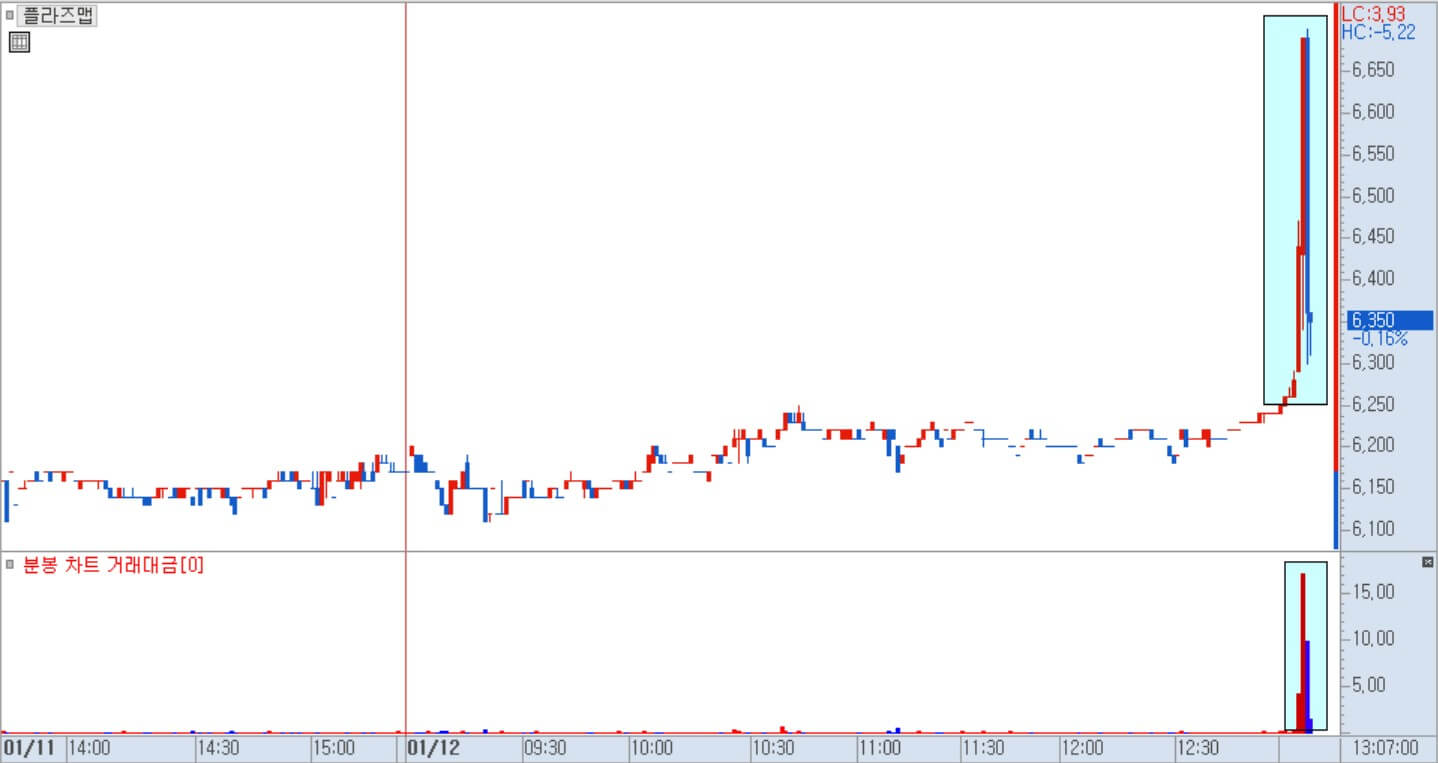1438x763 pixels.
Task: Click the 6,100 price axis value
Action: click(1374, 529)
